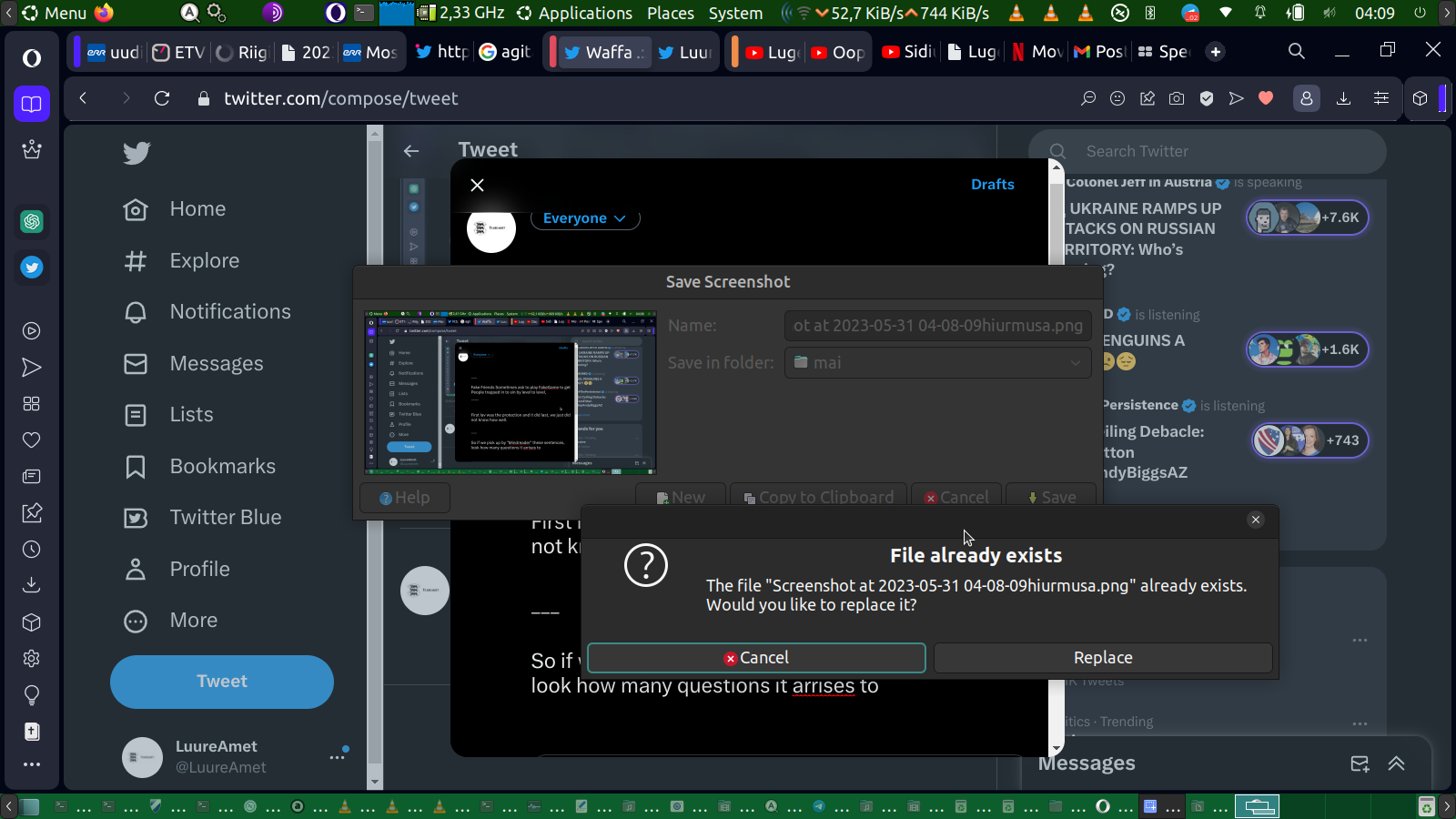Screen dimensions: 1456x819
Task: Open the terminal launcher in top panel
Action: pos(364,13)
